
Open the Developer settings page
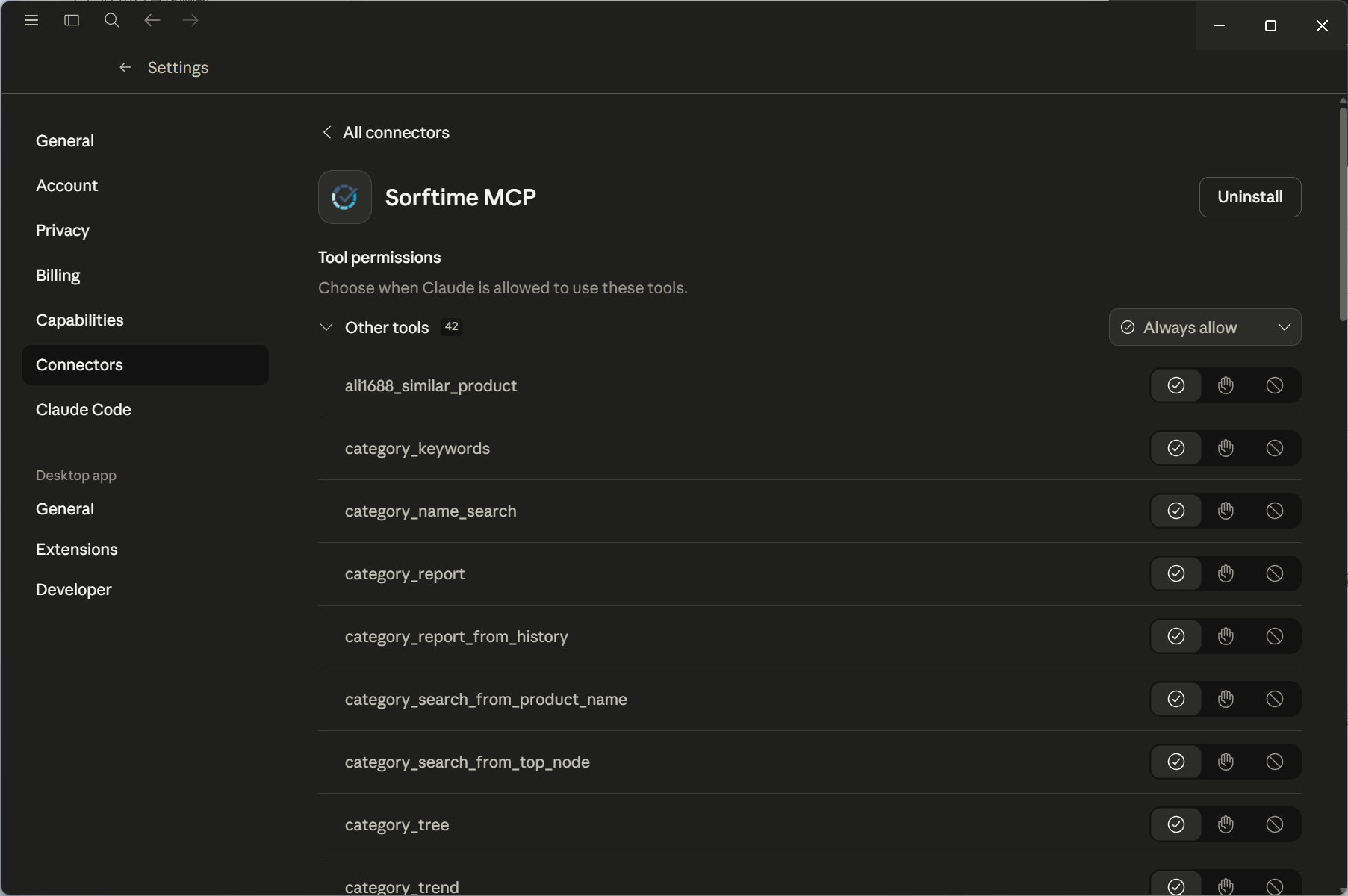[x=74, y=589]
